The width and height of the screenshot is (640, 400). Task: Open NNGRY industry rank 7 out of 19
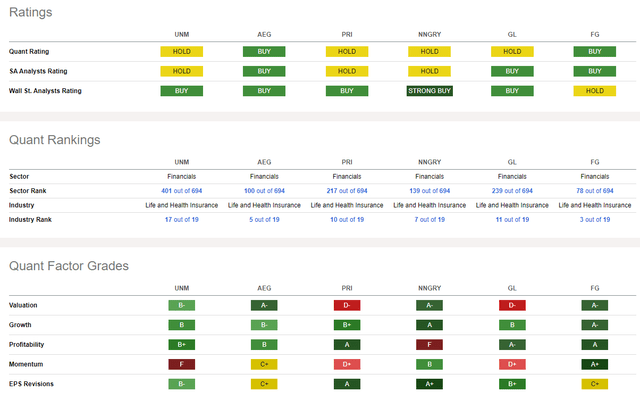click(x=429, y=220)
